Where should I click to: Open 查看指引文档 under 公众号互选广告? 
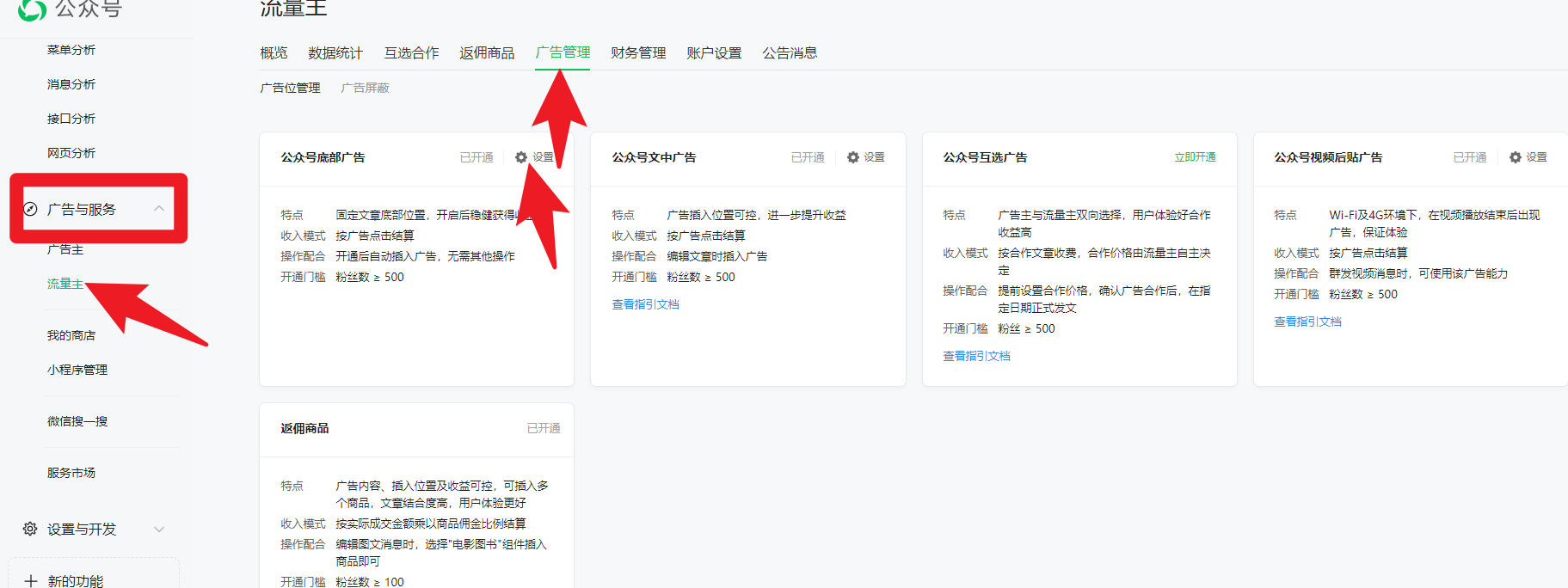976,356
